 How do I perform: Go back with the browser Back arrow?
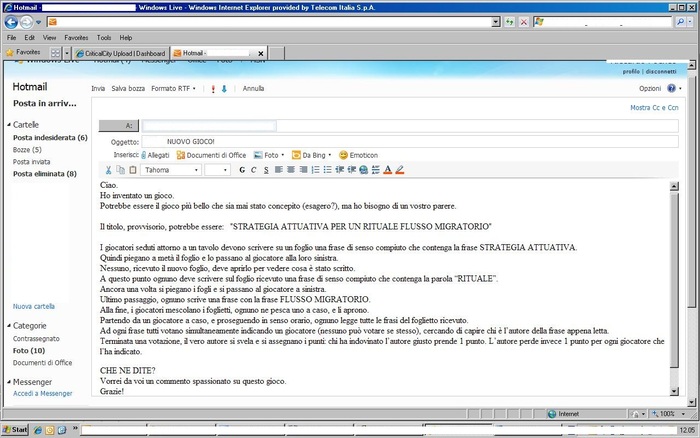coord(12,22)
